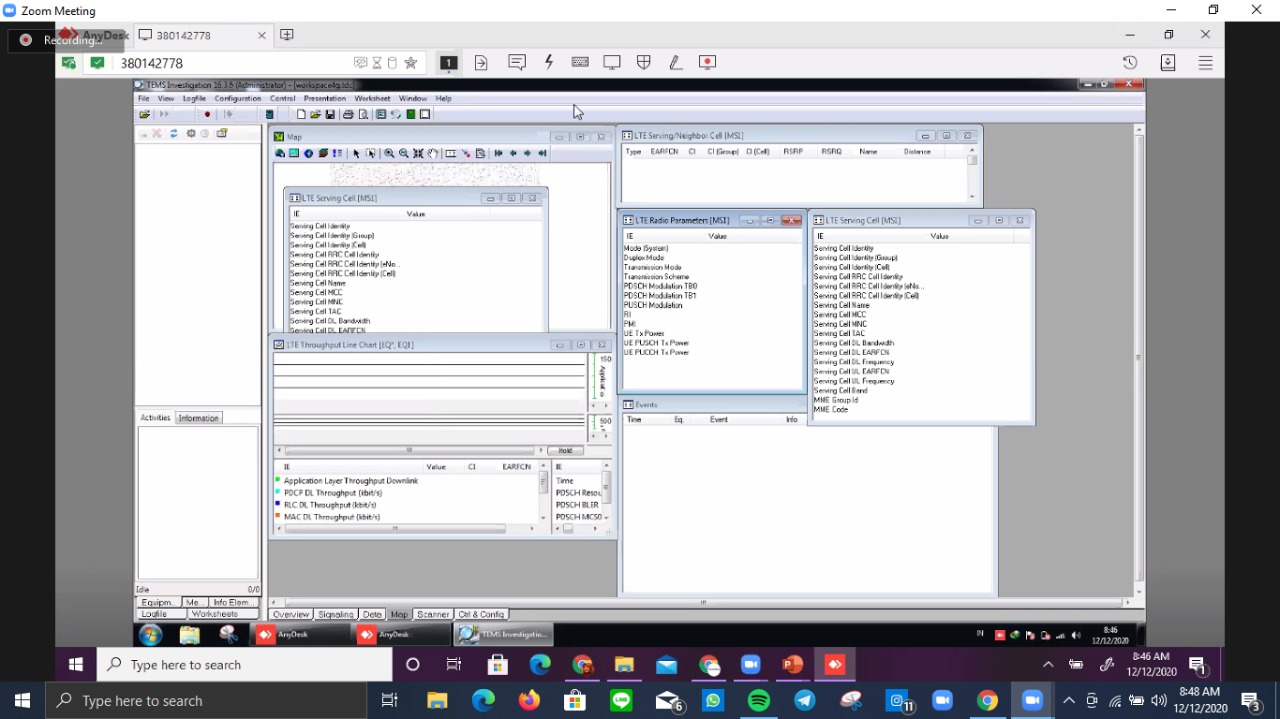Click the green Application Layer Throughput Downlink swatch
Screen dimensions: 1280x719
[278, 481]
